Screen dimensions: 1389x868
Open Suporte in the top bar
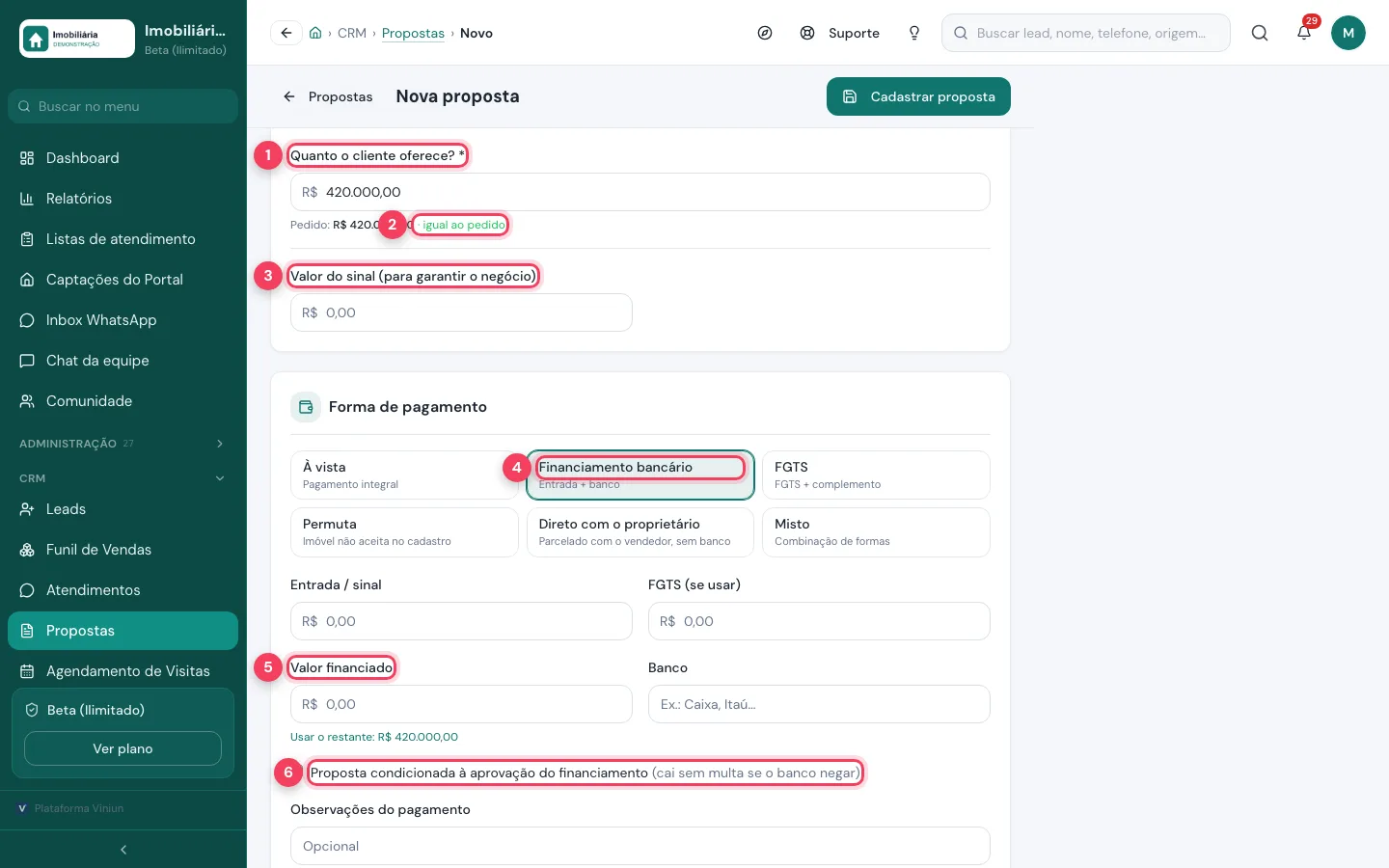[840, 33]
